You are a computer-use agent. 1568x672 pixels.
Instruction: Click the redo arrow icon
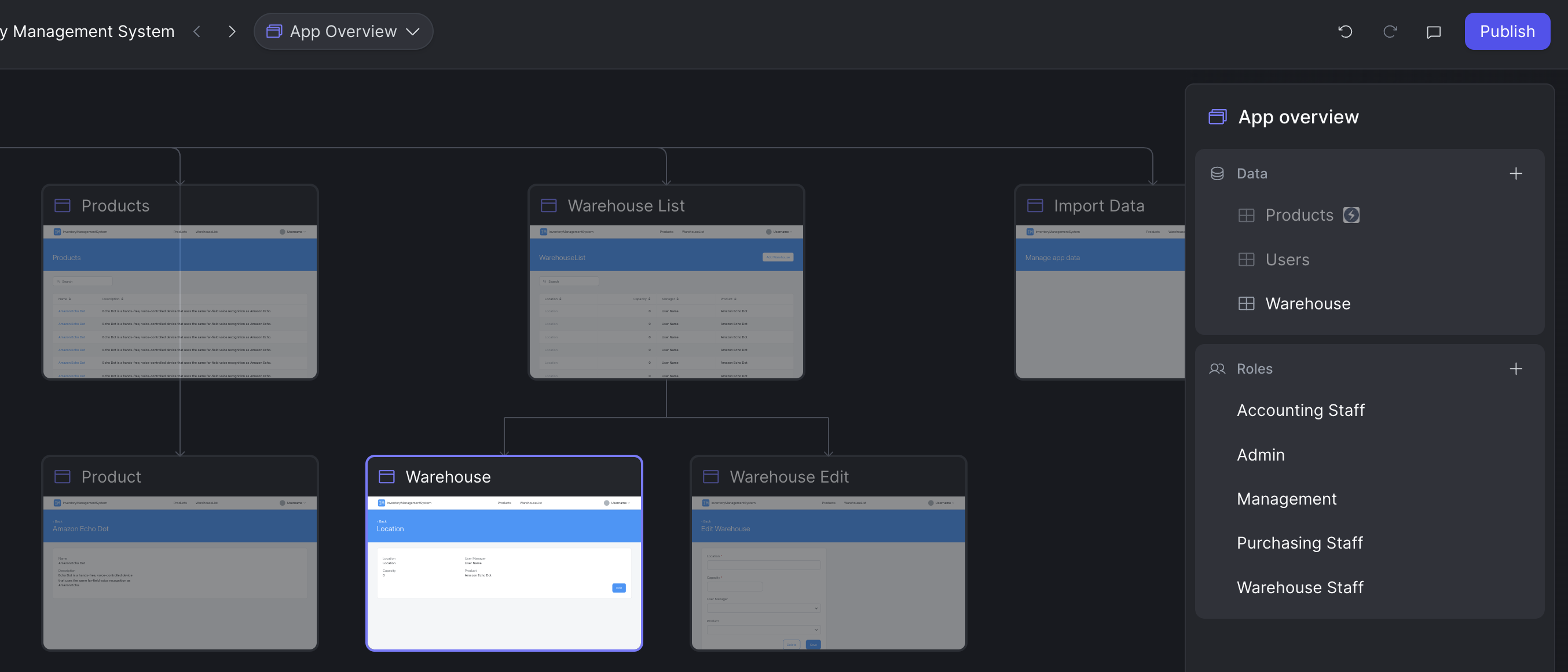(x=1390, y=32)
